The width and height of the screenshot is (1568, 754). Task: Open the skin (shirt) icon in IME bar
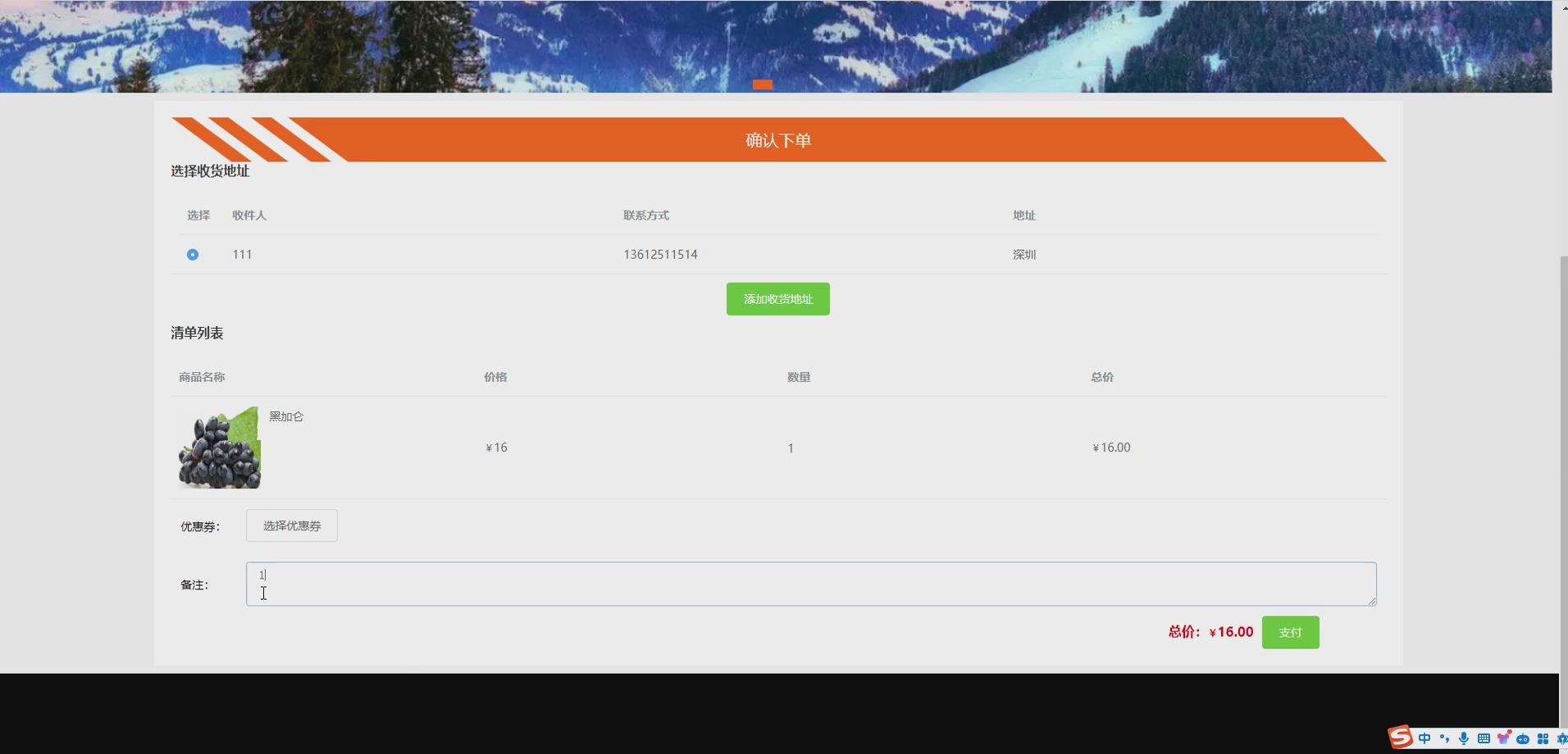pos(1503,738)
